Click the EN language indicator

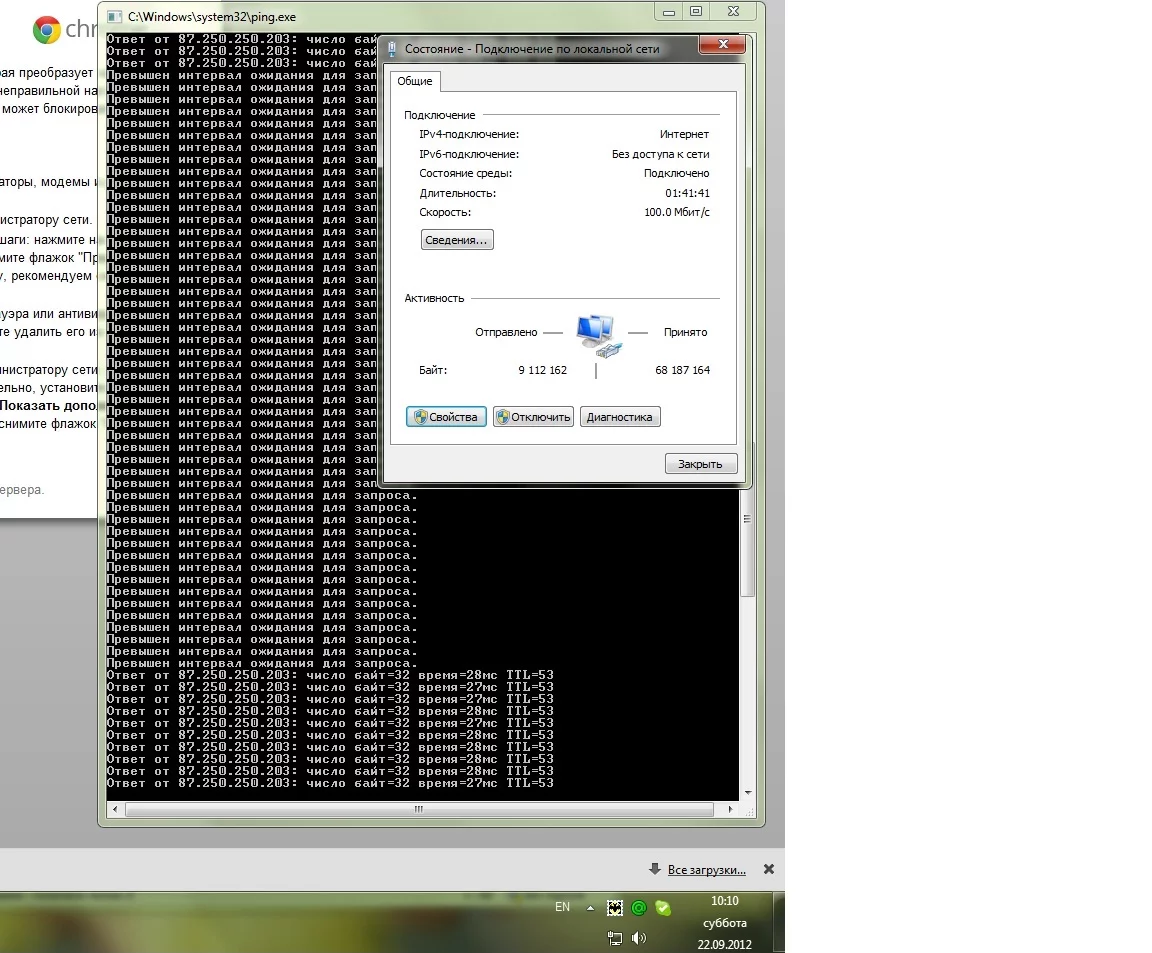(x=562, y=907)
